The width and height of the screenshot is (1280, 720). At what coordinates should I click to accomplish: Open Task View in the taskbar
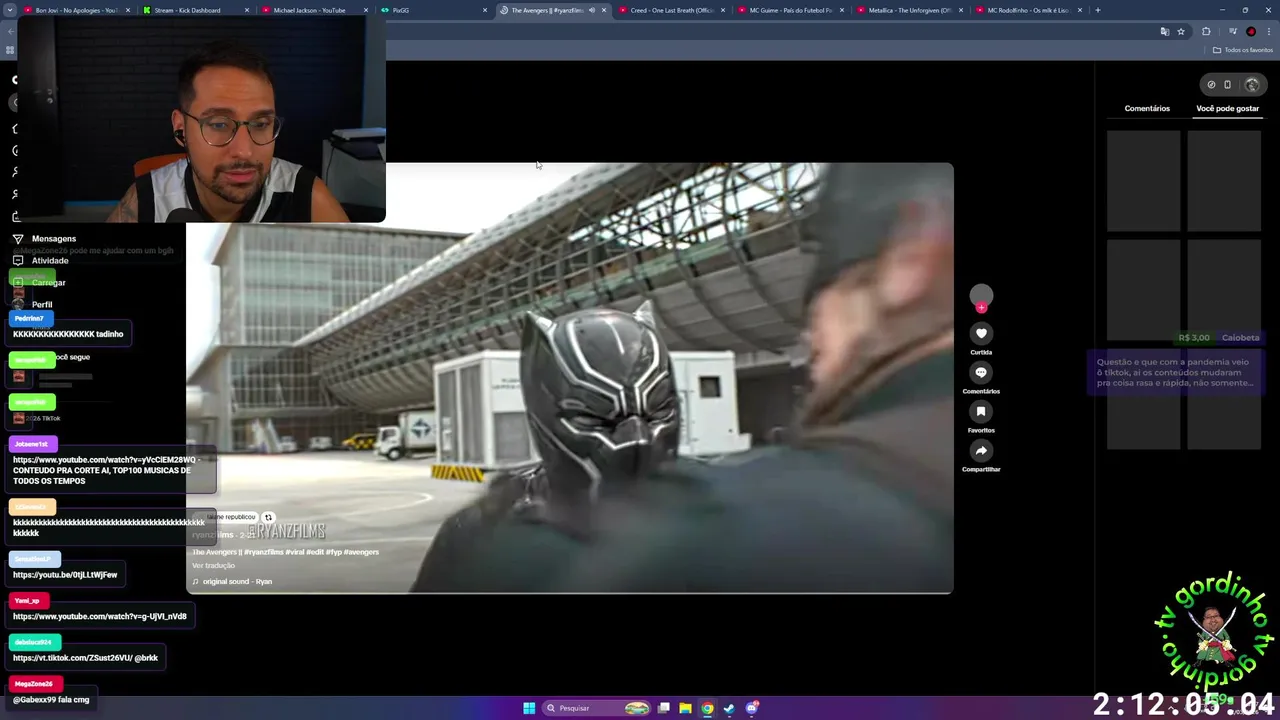[x=663, y=708]
